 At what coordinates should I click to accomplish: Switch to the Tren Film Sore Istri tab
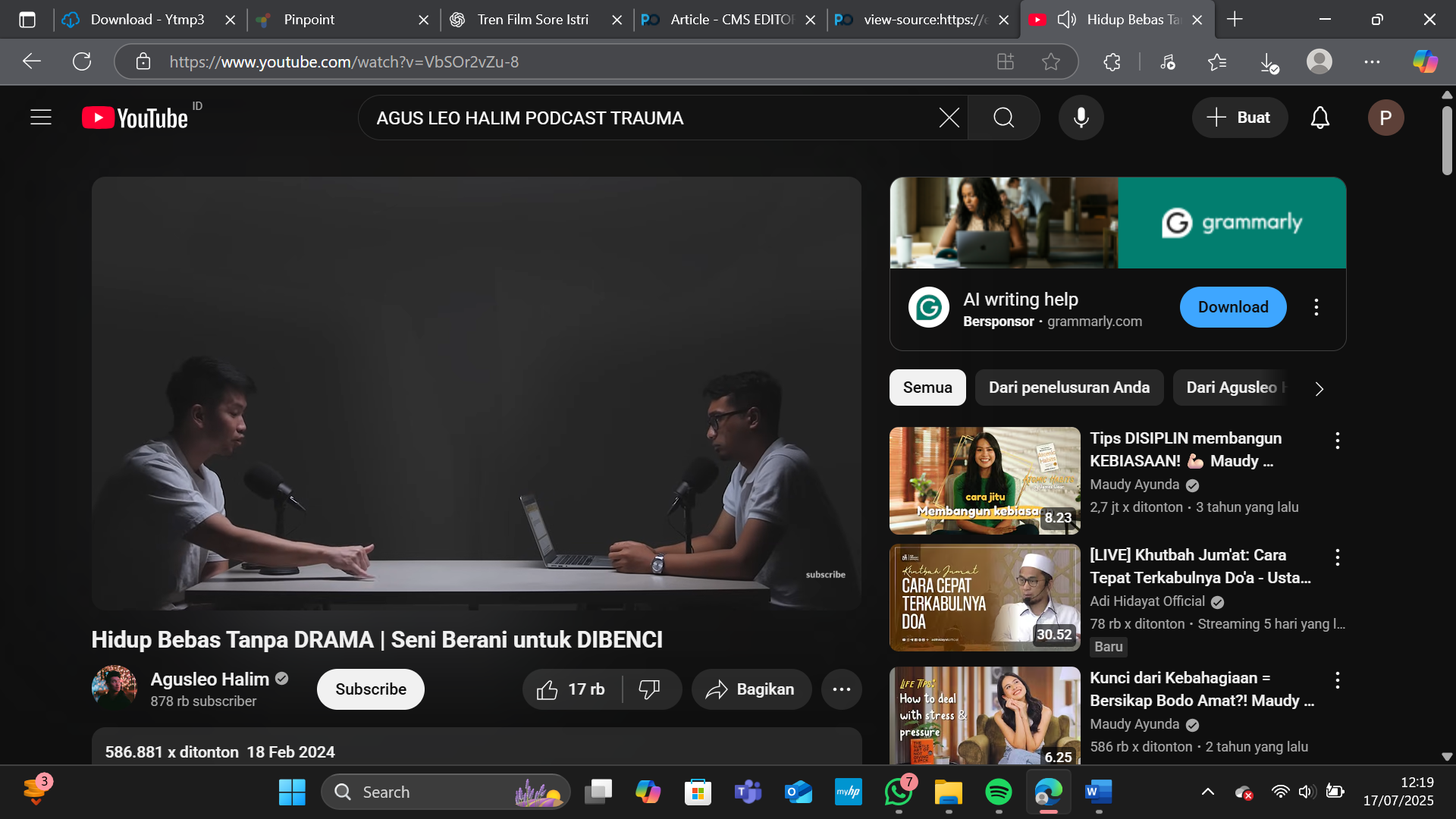click(531, 19)
